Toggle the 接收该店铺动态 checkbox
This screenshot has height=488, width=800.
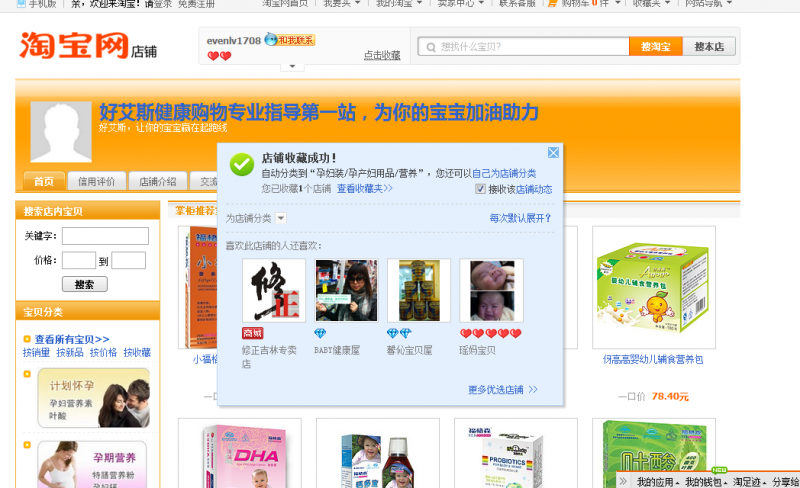click(480, 189)
